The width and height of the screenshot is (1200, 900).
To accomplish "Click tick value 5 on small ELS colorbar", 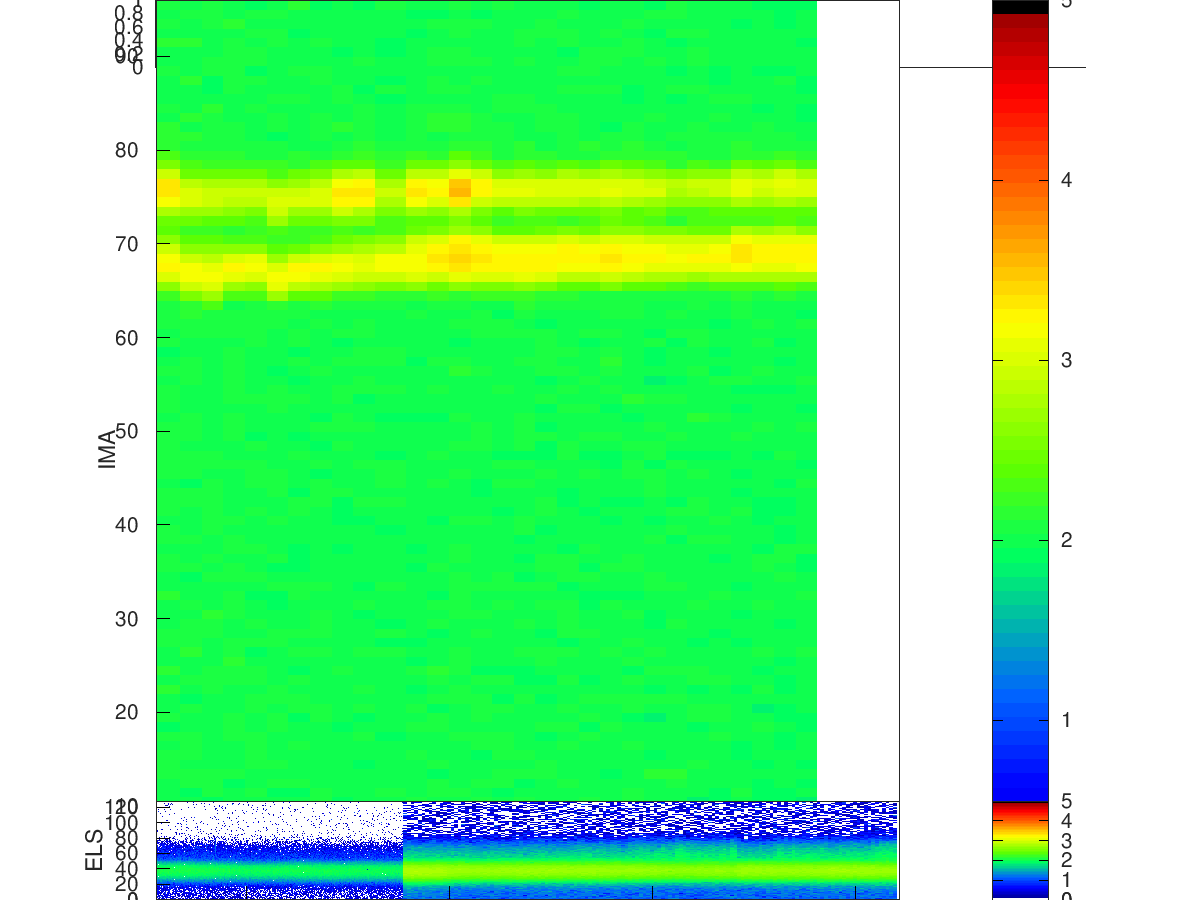I will tap(1067, 801).
